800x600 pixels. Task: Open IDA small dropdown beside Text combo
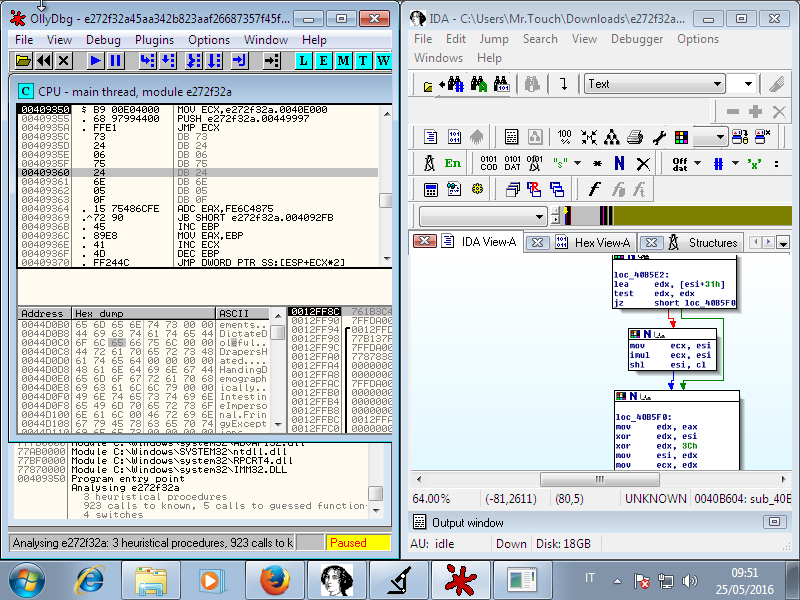748,84
